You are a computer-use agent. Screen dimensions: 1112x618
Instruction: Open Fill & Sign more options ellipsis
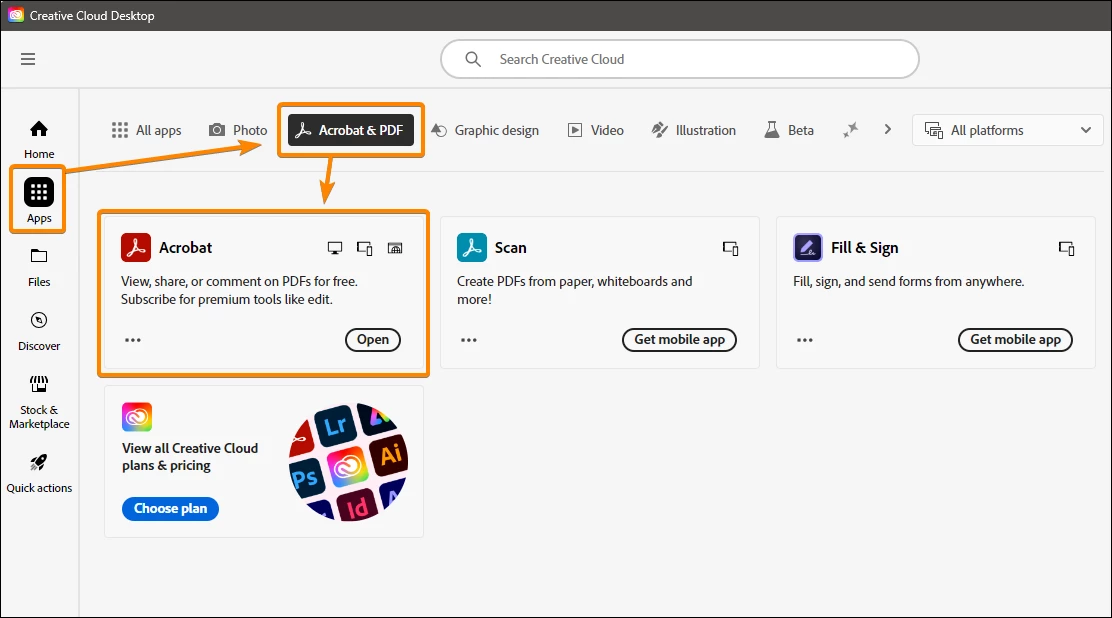point(805,340)
